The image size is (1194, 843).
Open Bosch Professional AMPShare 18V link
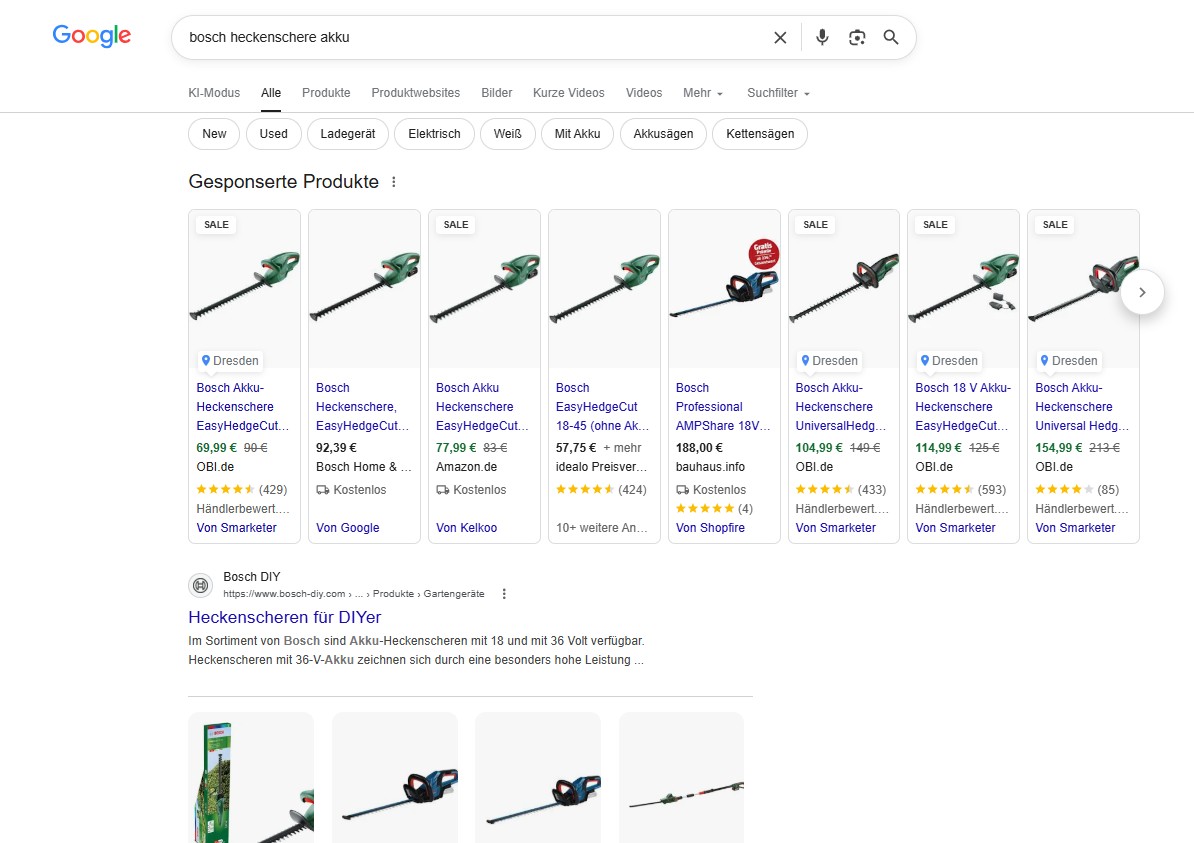722,407
